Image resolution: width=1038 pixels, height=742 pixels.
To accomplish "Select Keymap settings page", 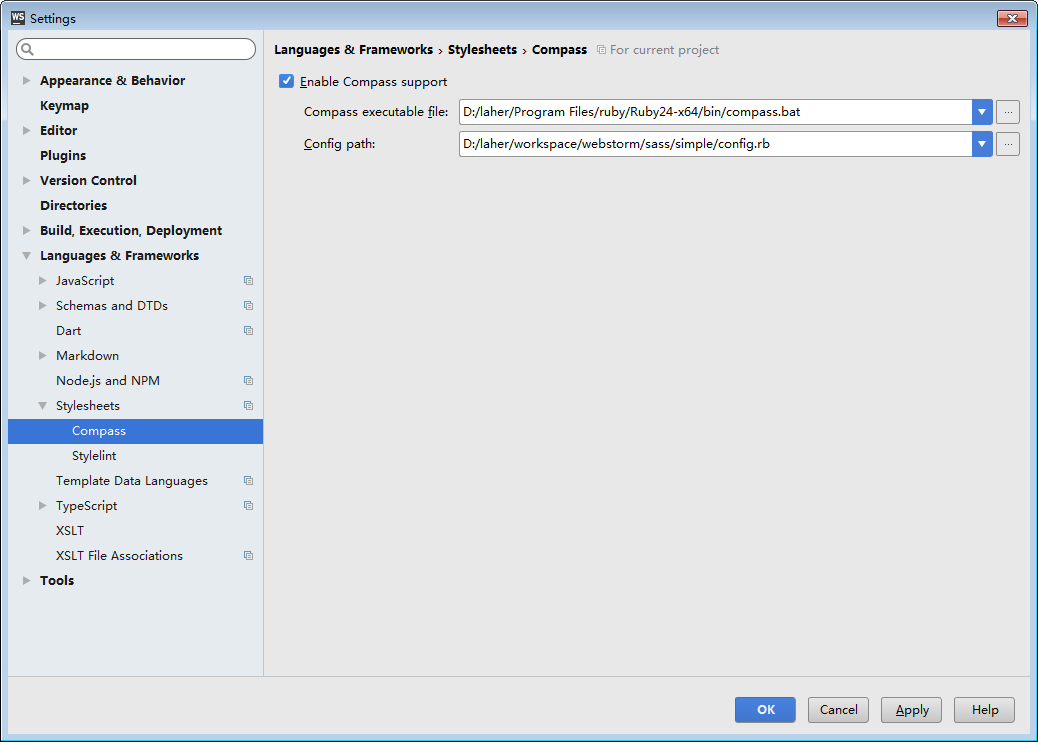I will (x=64, y=106).
